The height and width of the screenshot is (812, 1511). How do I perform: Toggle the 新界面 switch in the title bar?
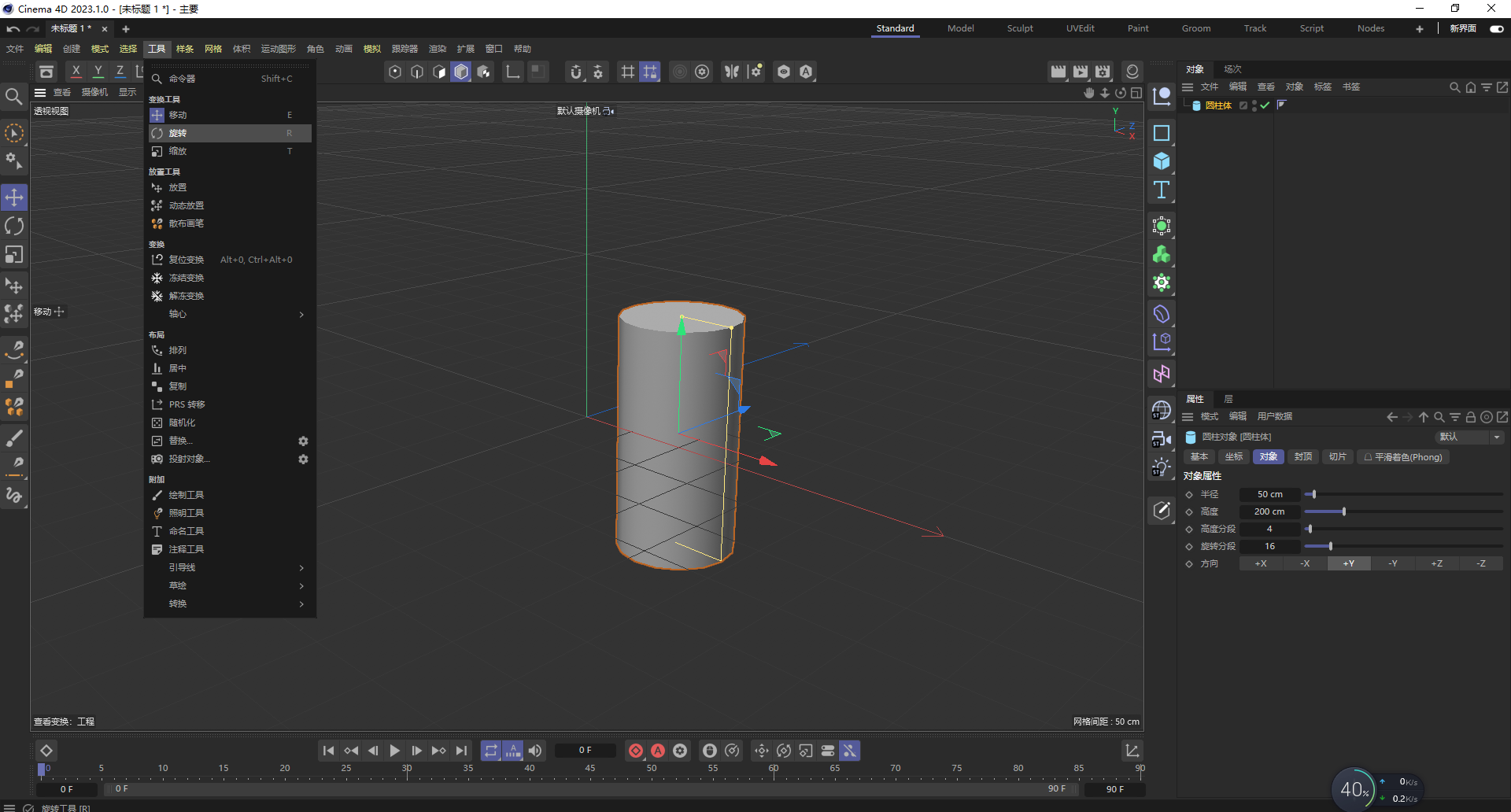(x=1497, y=28)
